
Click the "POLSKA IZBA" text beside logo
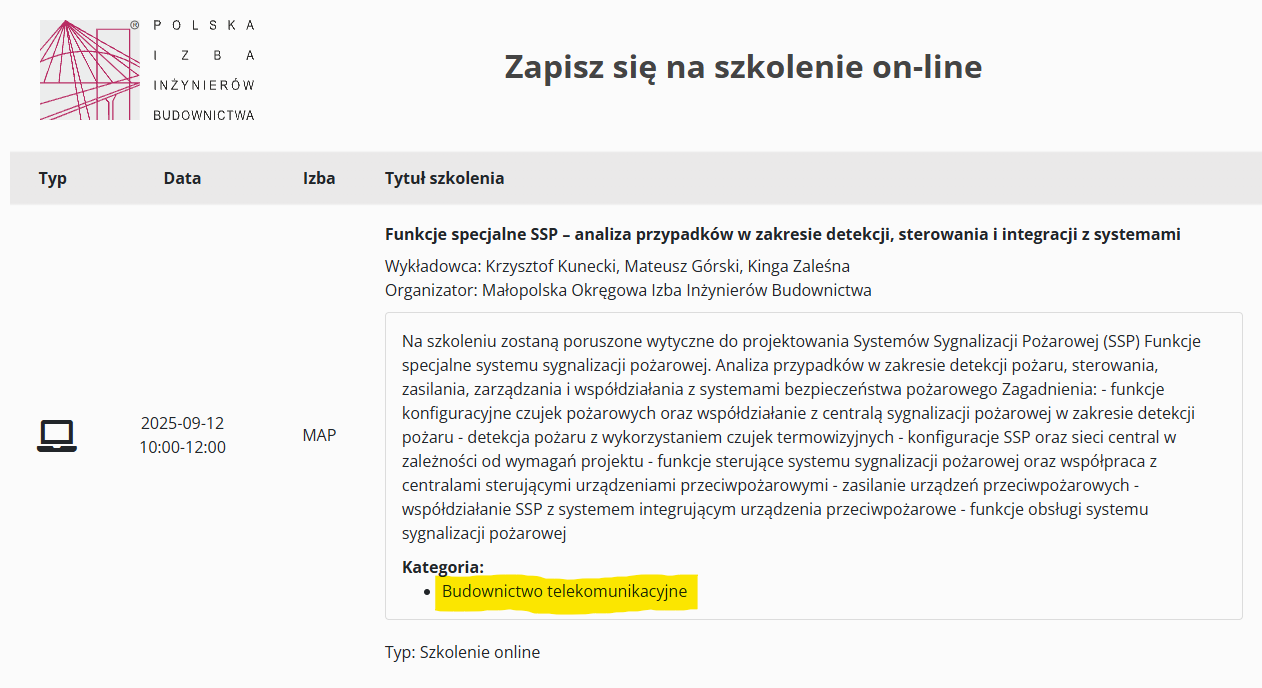tap(204, 40)
